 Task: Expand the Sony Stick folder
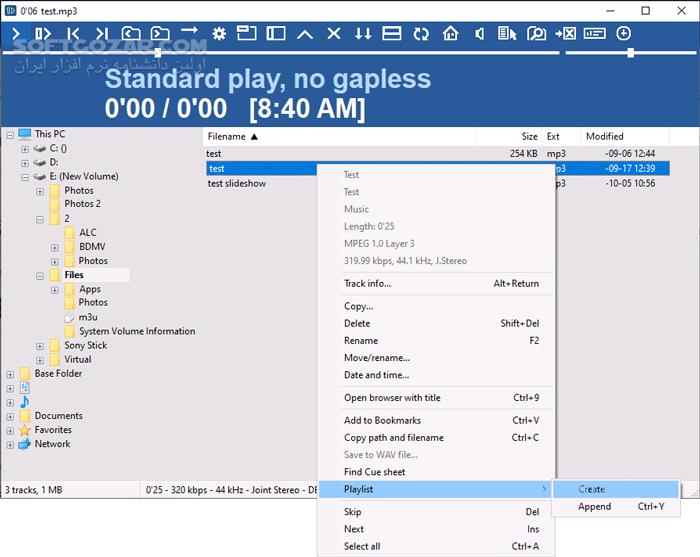pos(40,346)
